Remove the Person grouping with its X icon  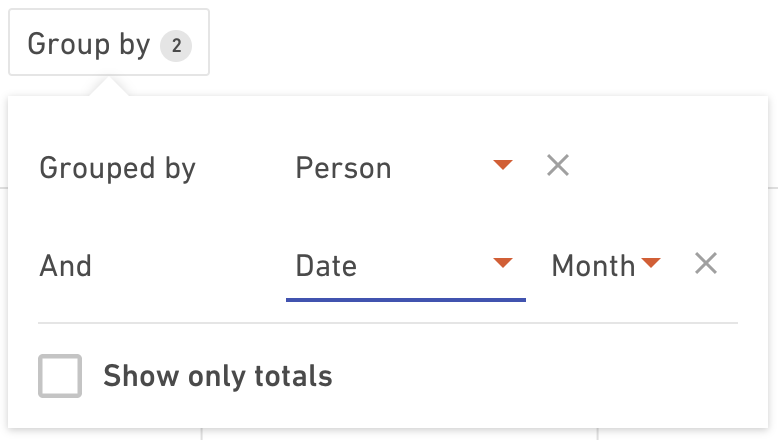point(558,165)
